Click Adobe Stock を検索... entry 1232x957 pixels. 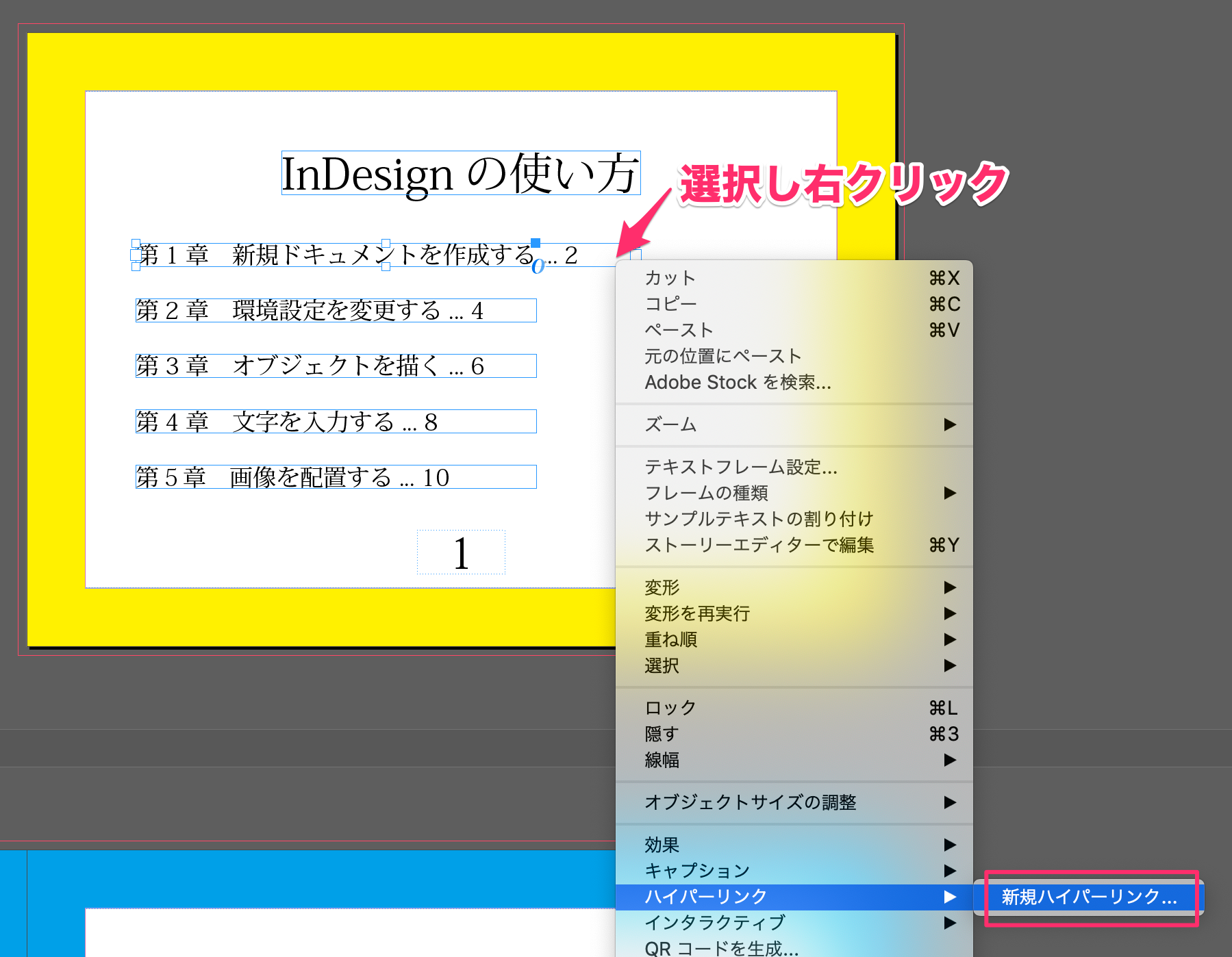pos(794,382)
